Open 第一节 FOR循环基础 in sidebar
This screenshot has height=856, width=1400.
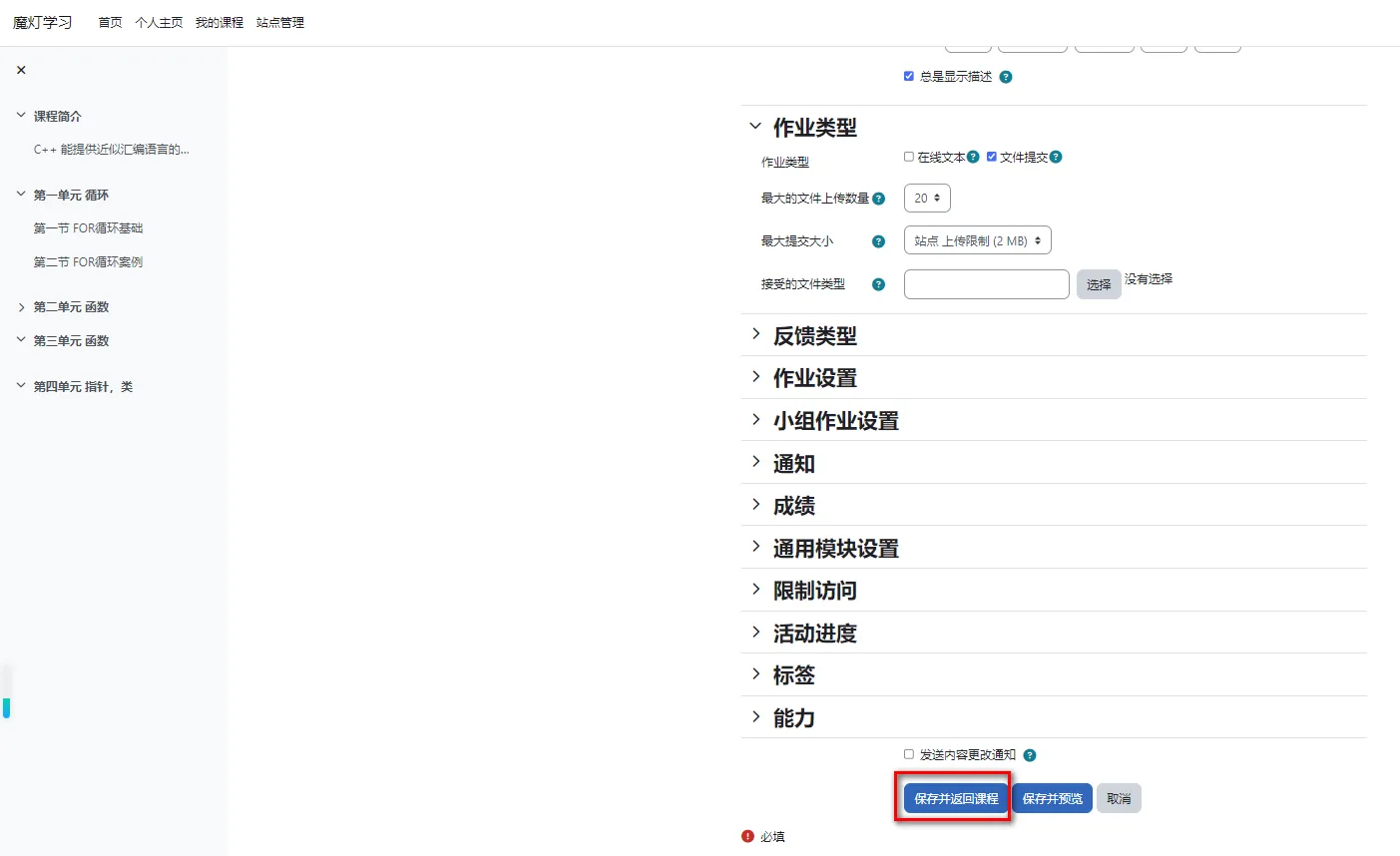coord(88,228)
